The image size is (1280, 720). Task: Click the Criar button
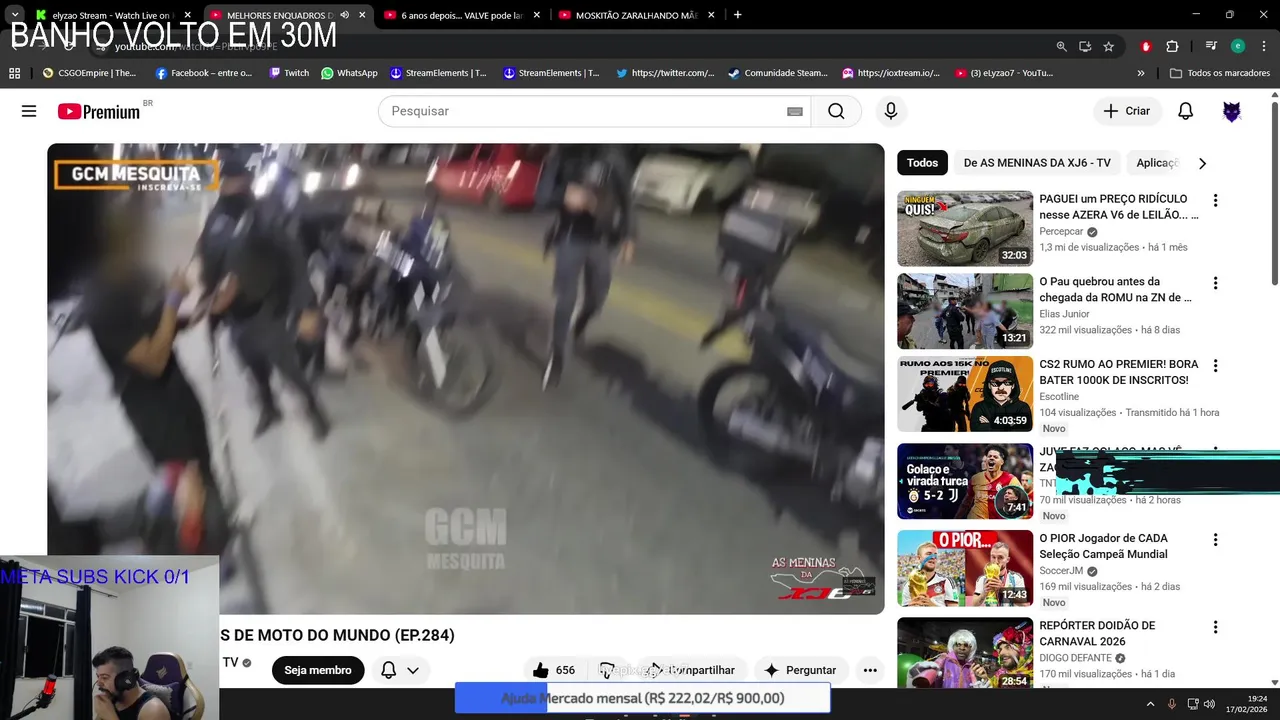1127,111
